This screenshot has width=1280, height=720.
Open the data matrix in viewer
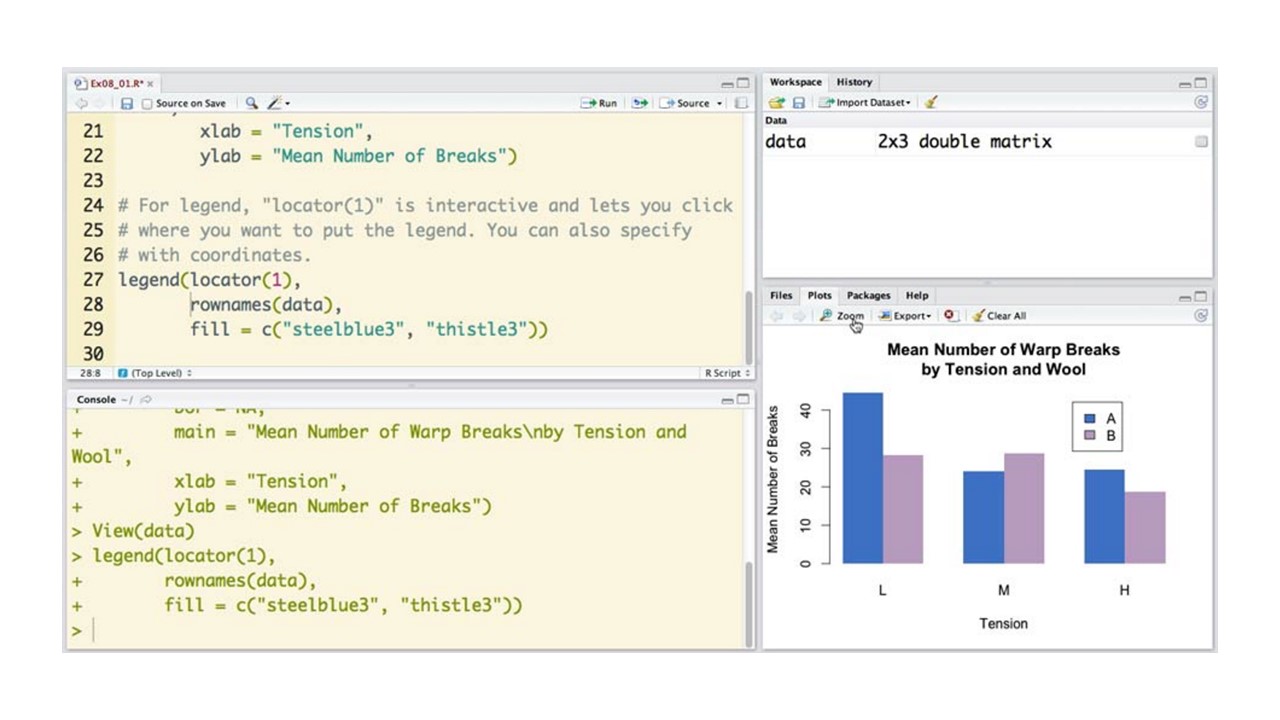(x=785, y=142)
